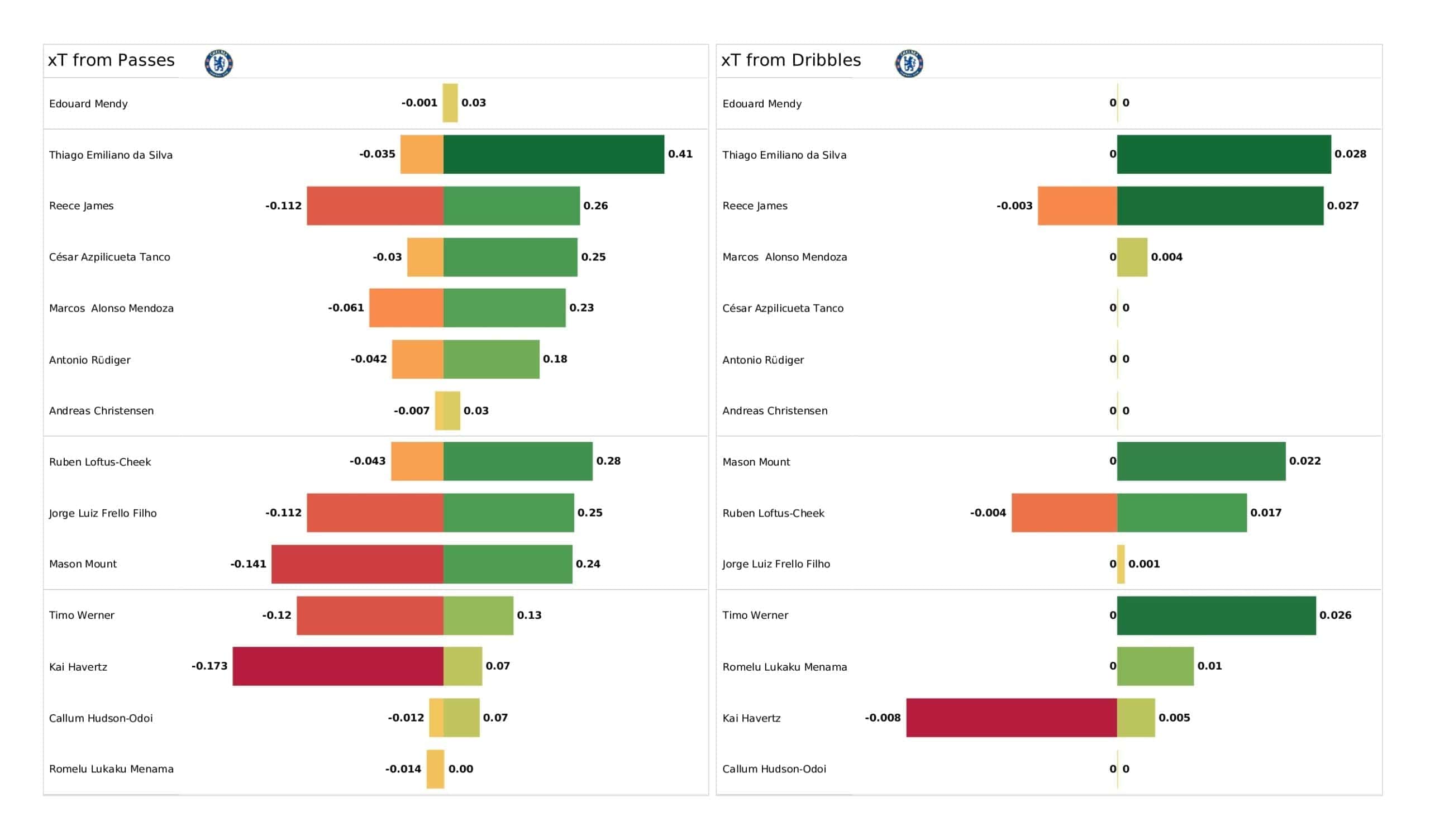Screen dimensions: 1430x840
Task: Click the Callum Hudson-Odoi label in dribbles chart
Action: click(x=774, y=769)
